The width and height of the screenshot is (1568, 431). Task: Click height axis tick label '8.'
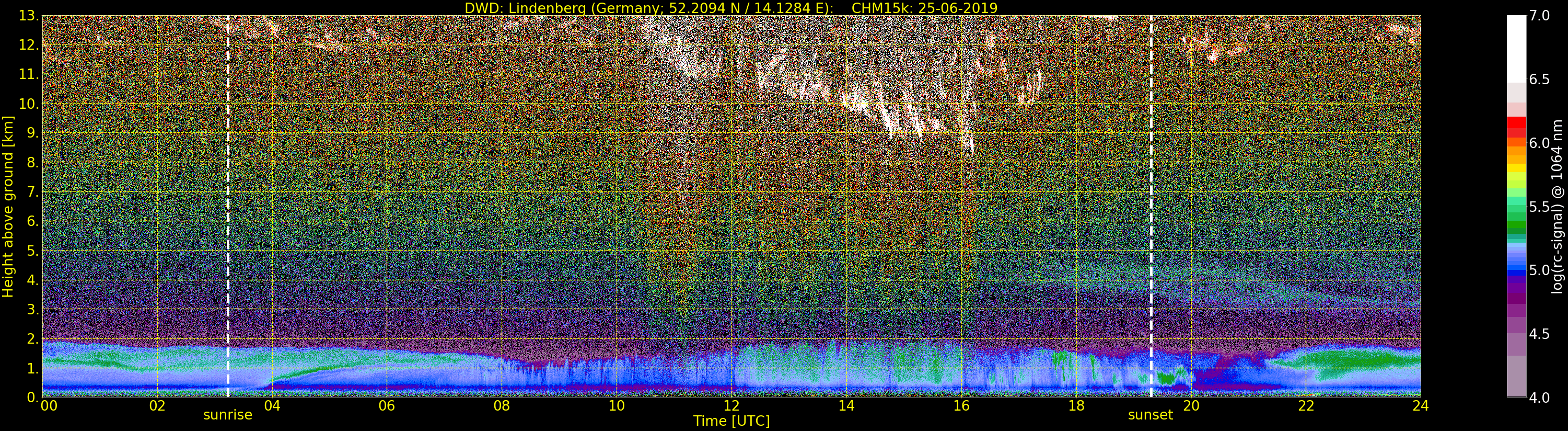pos(32,163)
